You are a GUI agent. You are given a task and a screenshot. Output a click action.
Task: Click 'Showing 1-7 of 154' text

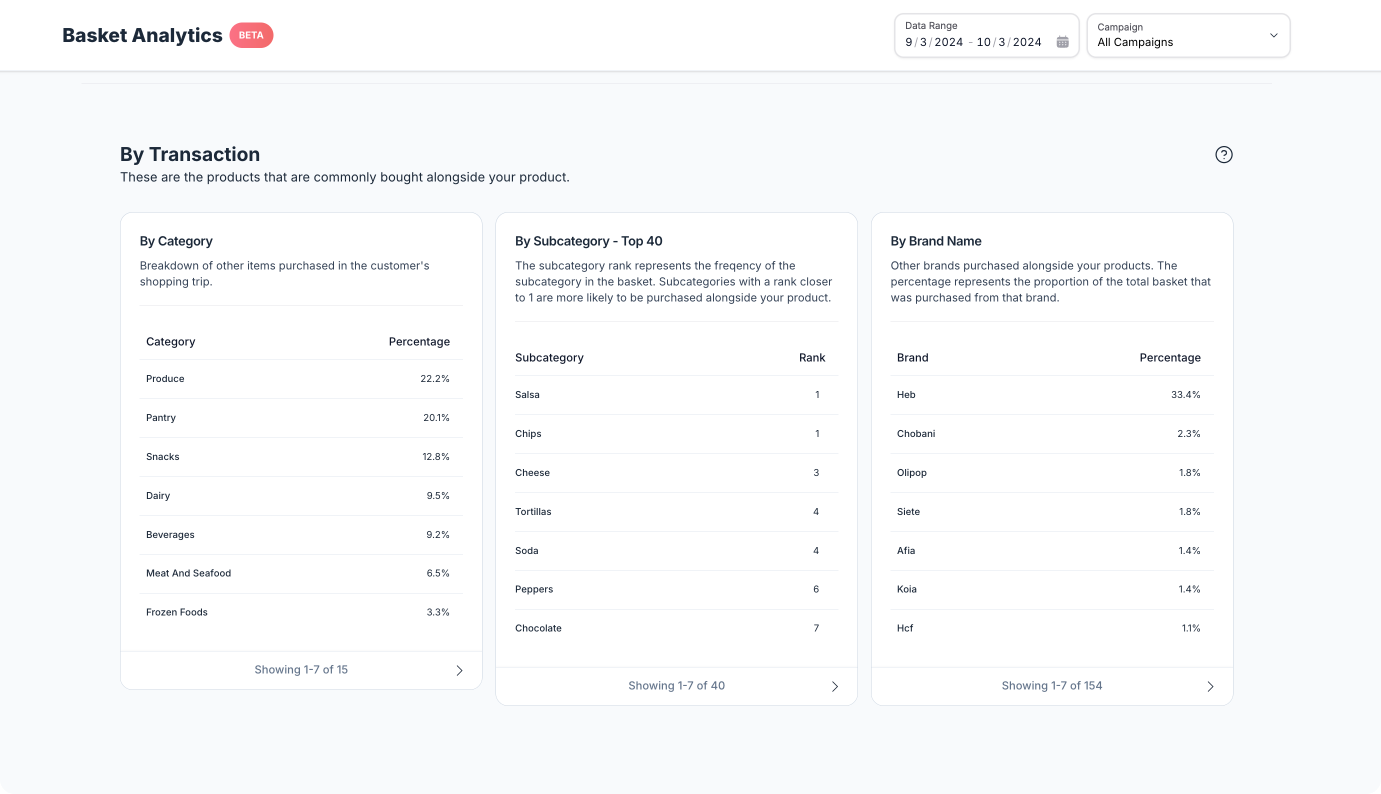tap(1052, 686)
